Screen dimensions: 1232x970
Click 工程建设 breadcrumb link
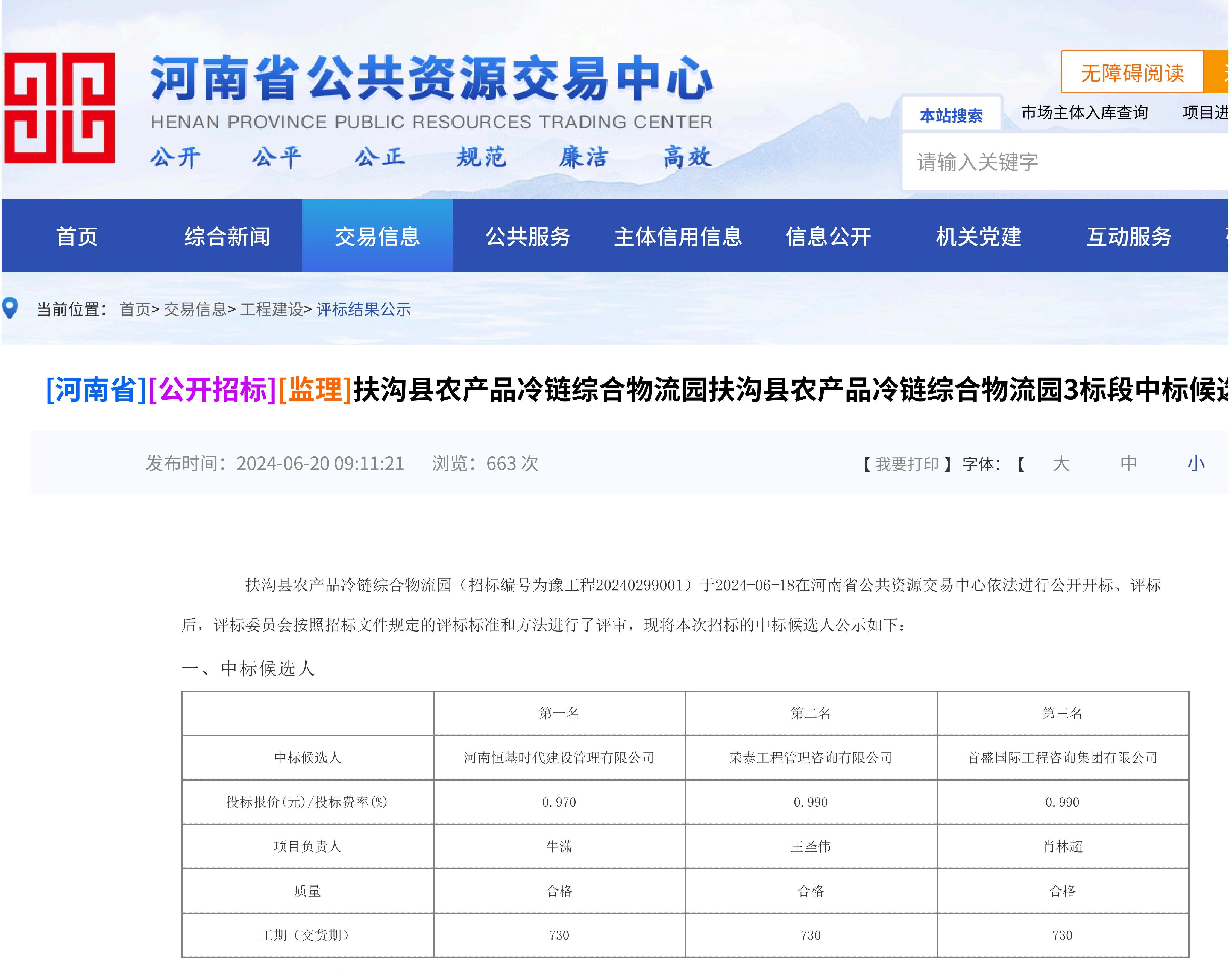(x=272, y=309)
